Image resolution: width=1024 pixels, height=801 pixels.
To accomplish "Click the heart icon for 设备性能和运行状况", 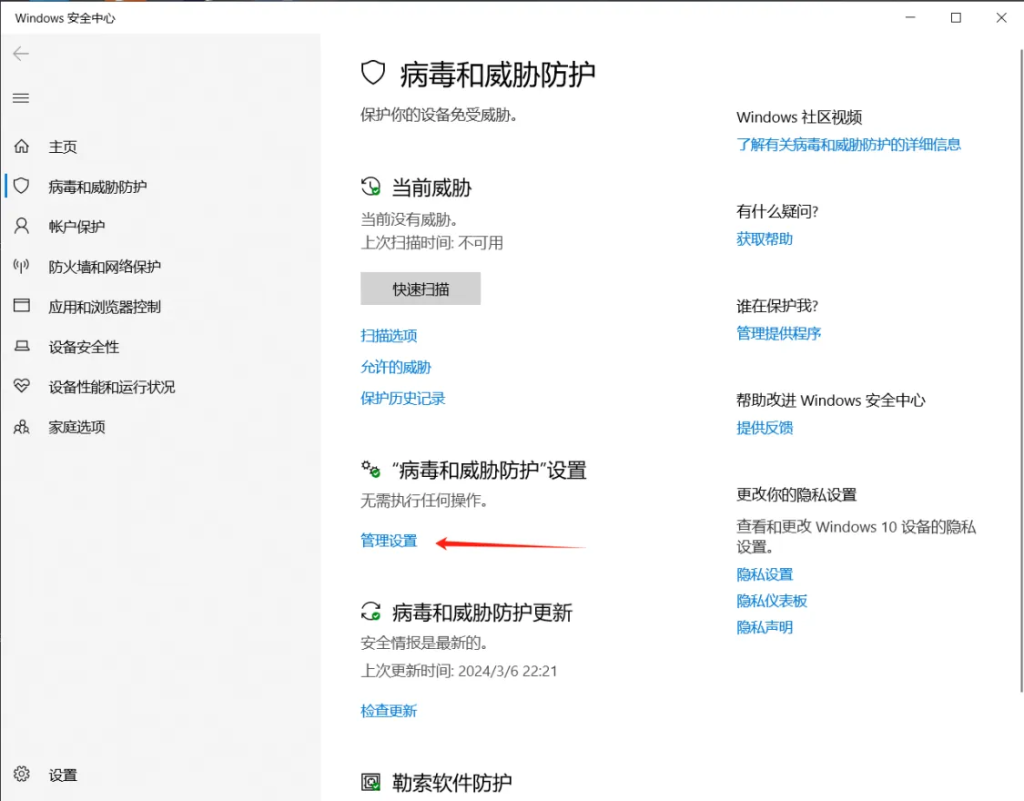I will click(x=22, y=386).
